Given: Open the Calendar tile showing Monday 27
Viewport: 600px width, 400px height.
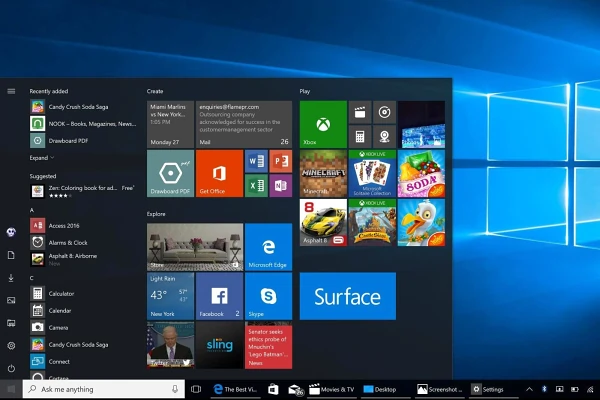Looking at the screenshot, I should click(170, 124).
